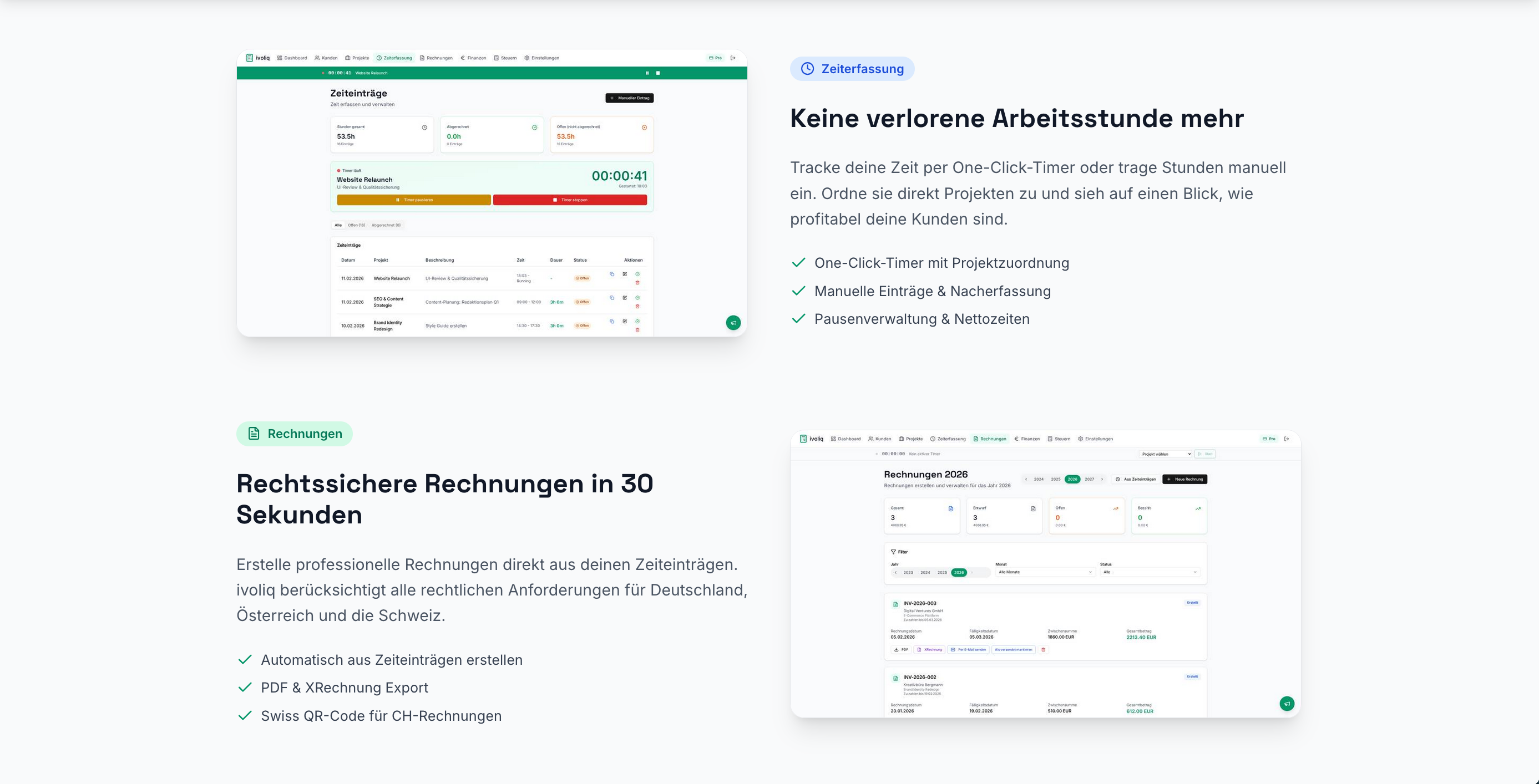Viewport: 1539px width, 784px height.
Task: Click red trash icon on invoice INV-2026-003
Action: point(1043,650)
